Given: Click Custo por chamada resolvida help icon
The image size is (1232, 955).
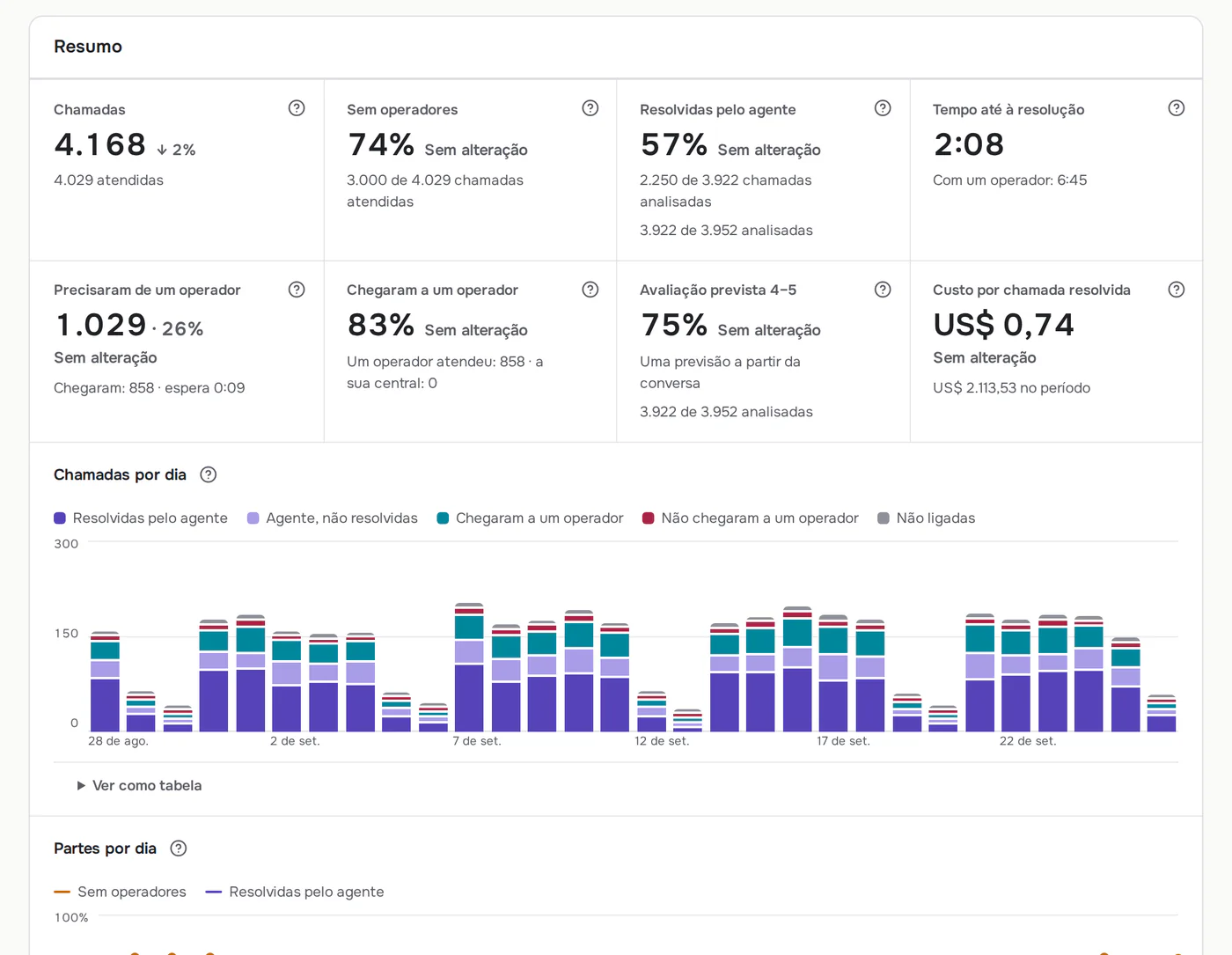Looking at the screenshot, I should (x=1177, y=290).
